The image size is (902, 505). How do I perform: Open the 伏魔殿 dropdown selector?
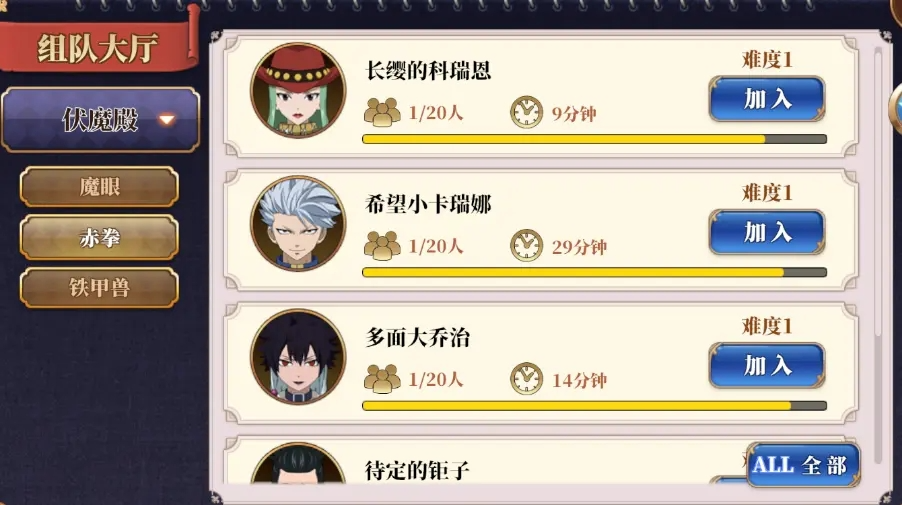101,120
